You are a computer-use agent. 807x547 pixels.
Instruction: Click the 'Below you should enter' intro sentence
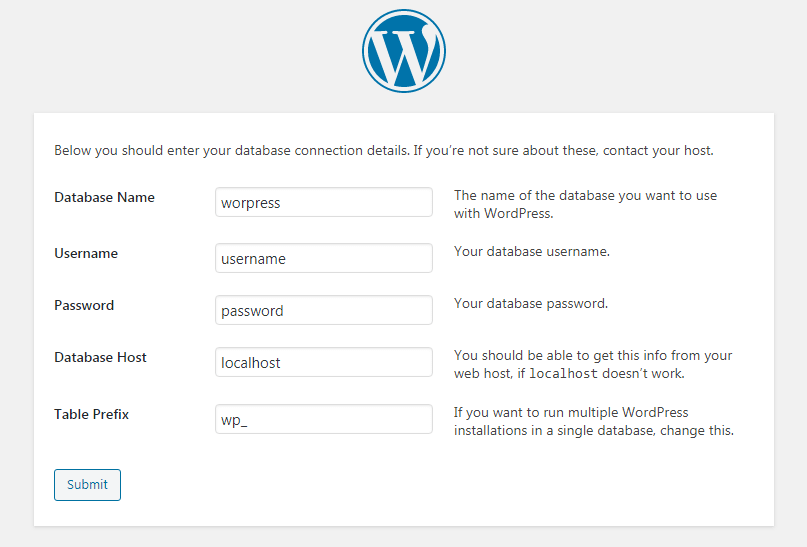(x=230, y=151)
